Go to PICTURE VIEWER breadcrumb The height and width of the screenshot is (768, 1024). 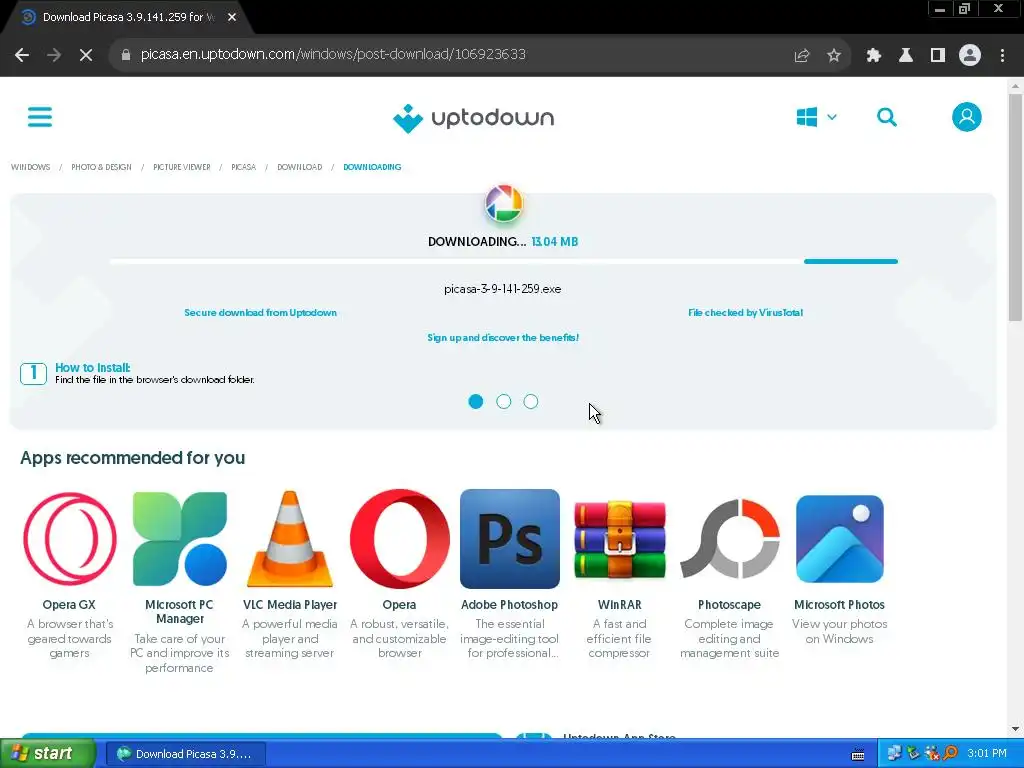tap(182, 167)
